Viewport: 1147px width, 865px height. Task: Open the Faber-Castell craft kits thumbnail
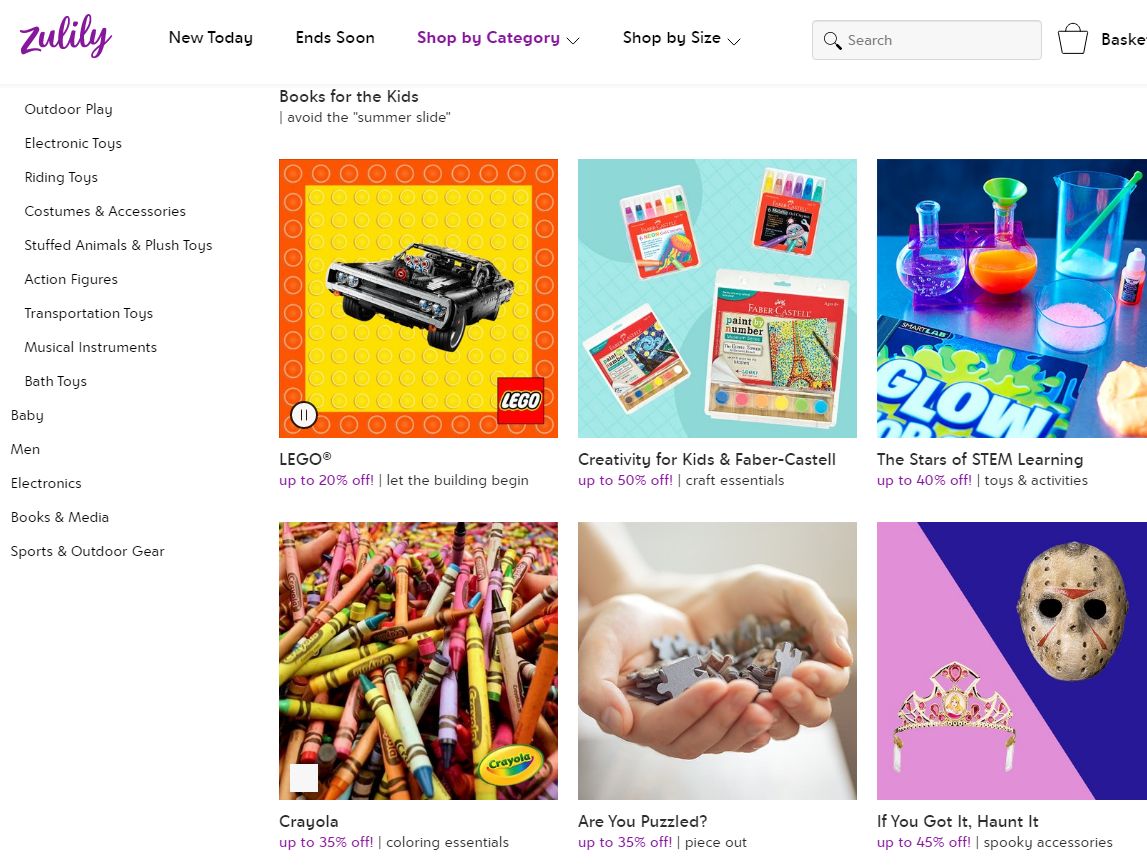tap(717, 298)
